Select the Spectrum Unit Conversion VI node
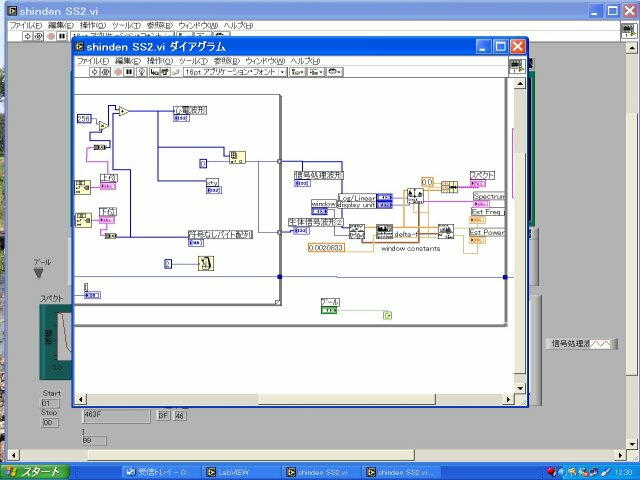This screenshot has width=640, height=480. (x=415, y=196)
